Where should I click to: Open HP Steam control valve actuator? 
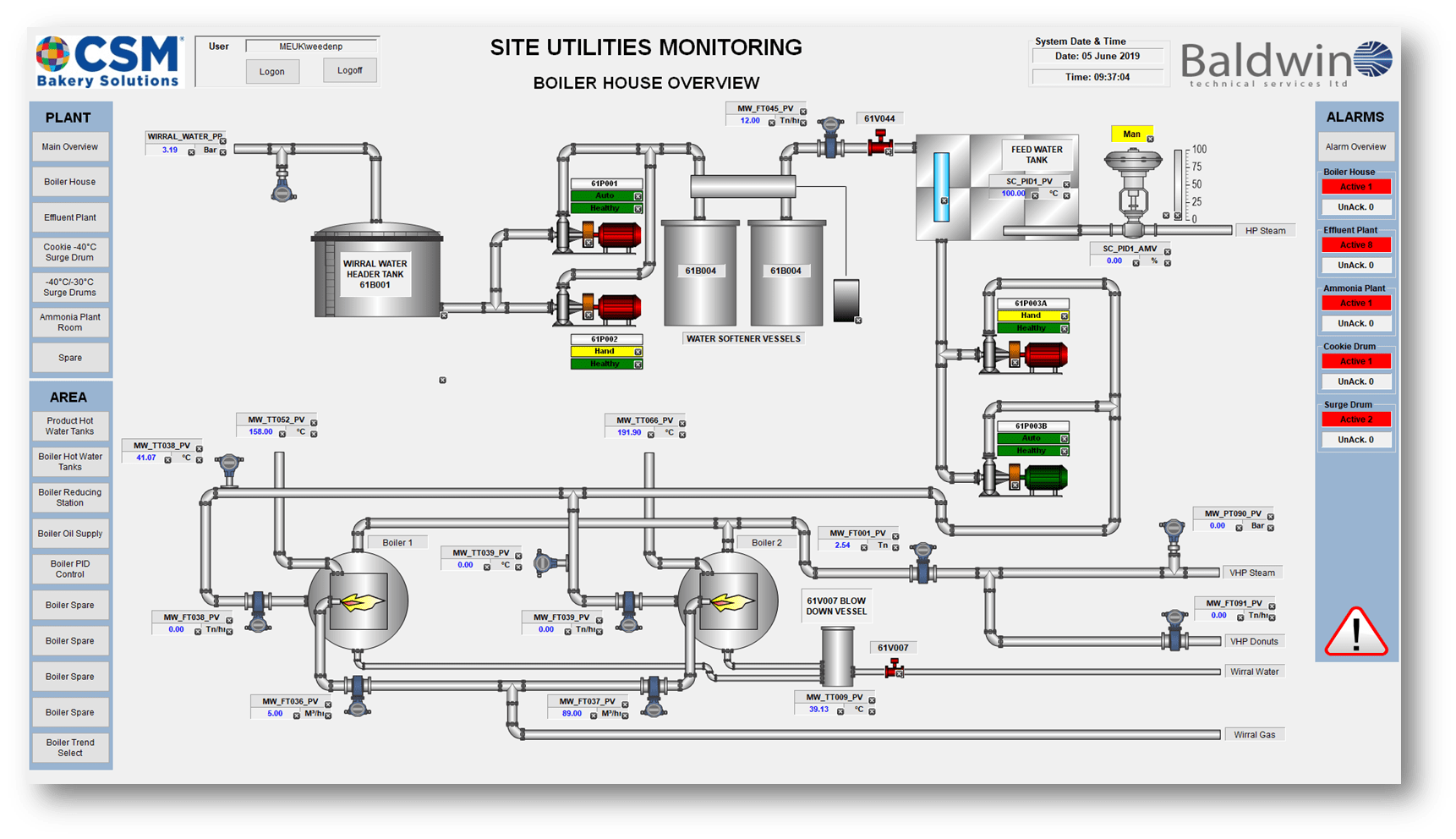click(1133, 159)
